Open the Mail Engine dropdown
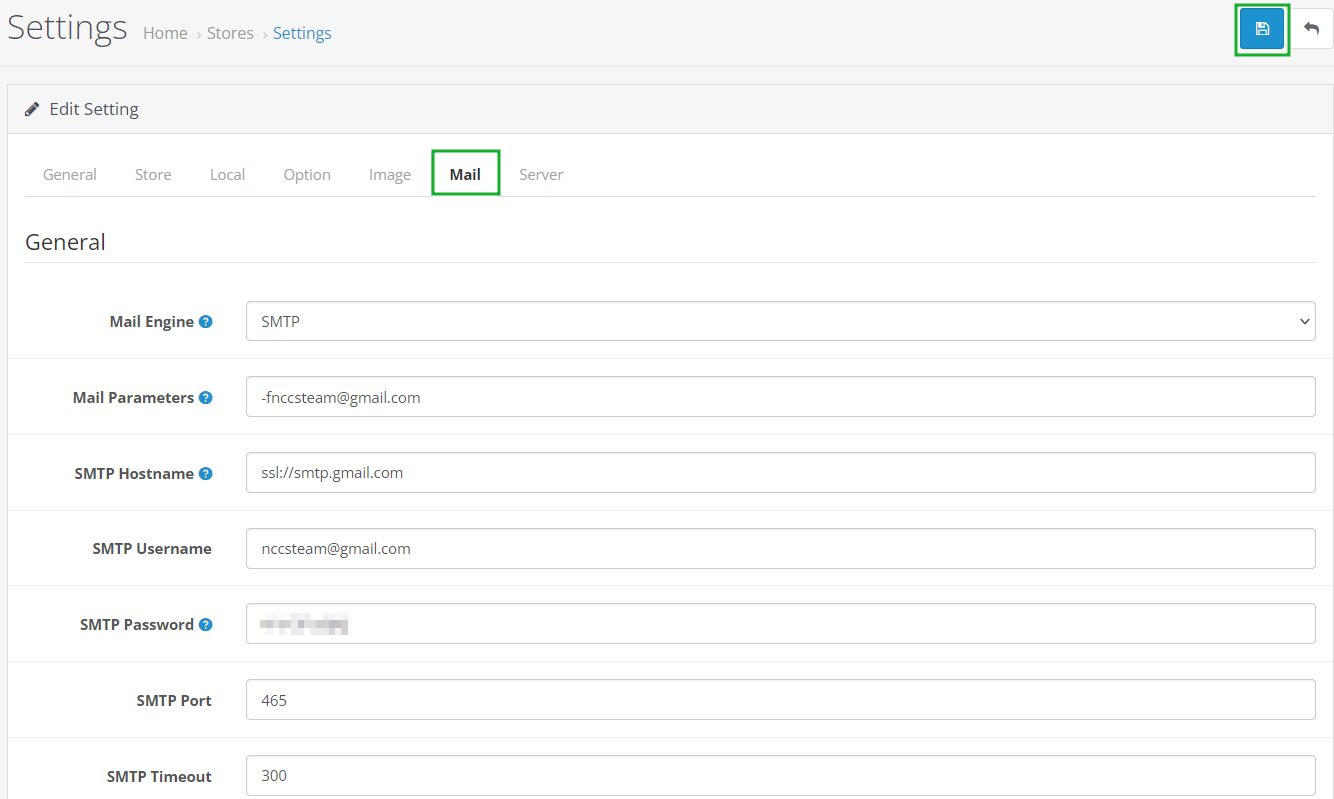This screenshot has width=1334, height=799. 780,321
